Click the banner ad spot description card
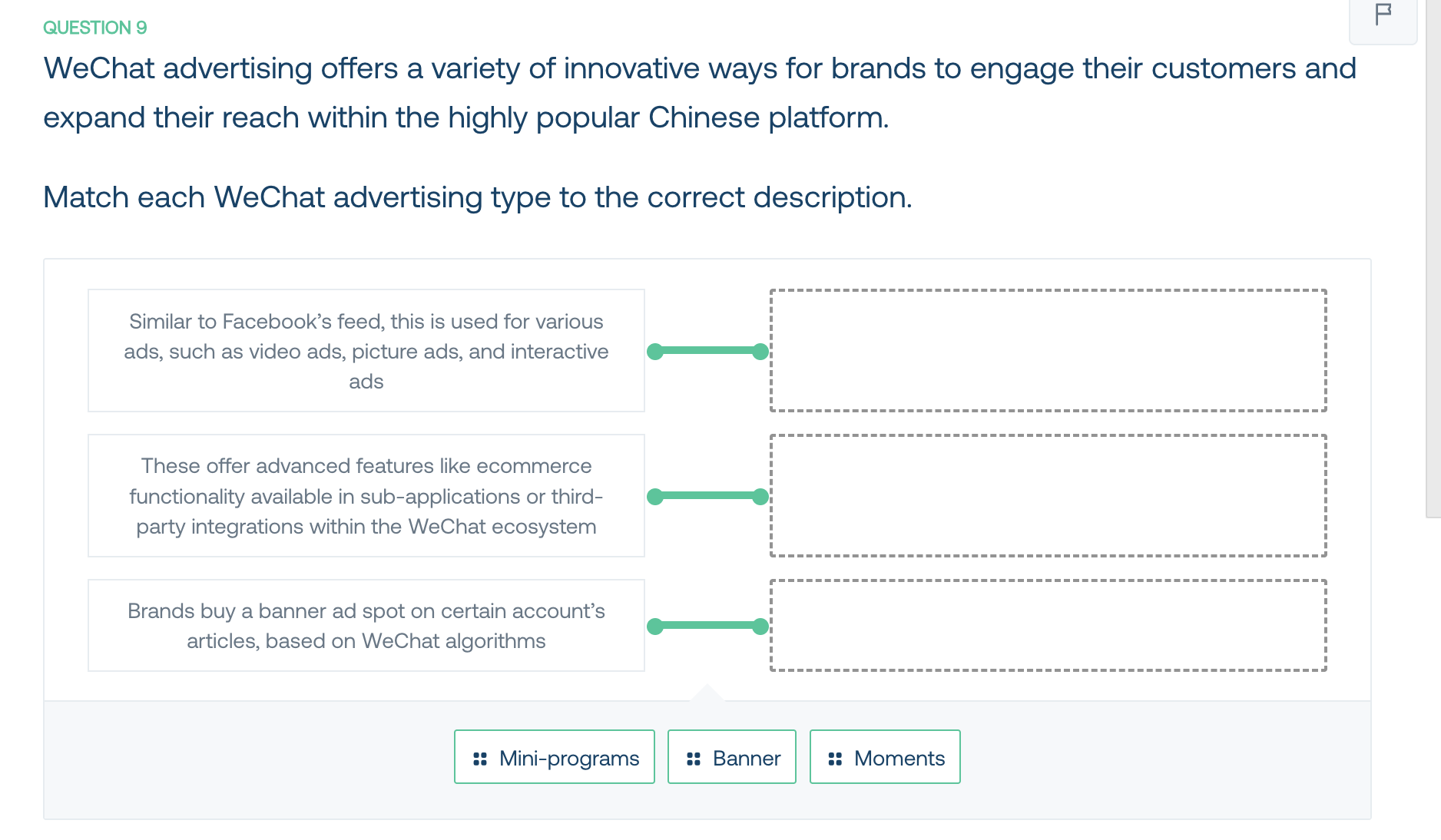 click(366, 625)
